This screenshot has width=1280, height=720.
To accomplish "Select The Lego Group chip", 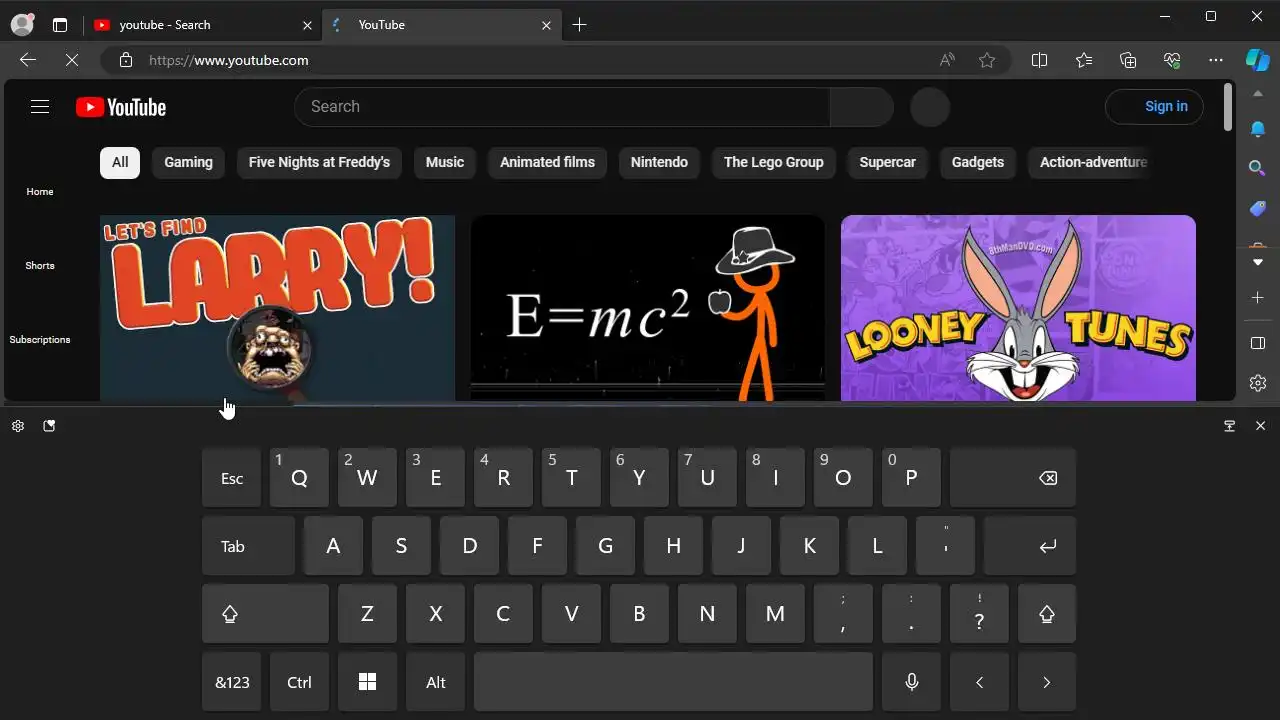I will pyautogui.click(x=773, y=162).
